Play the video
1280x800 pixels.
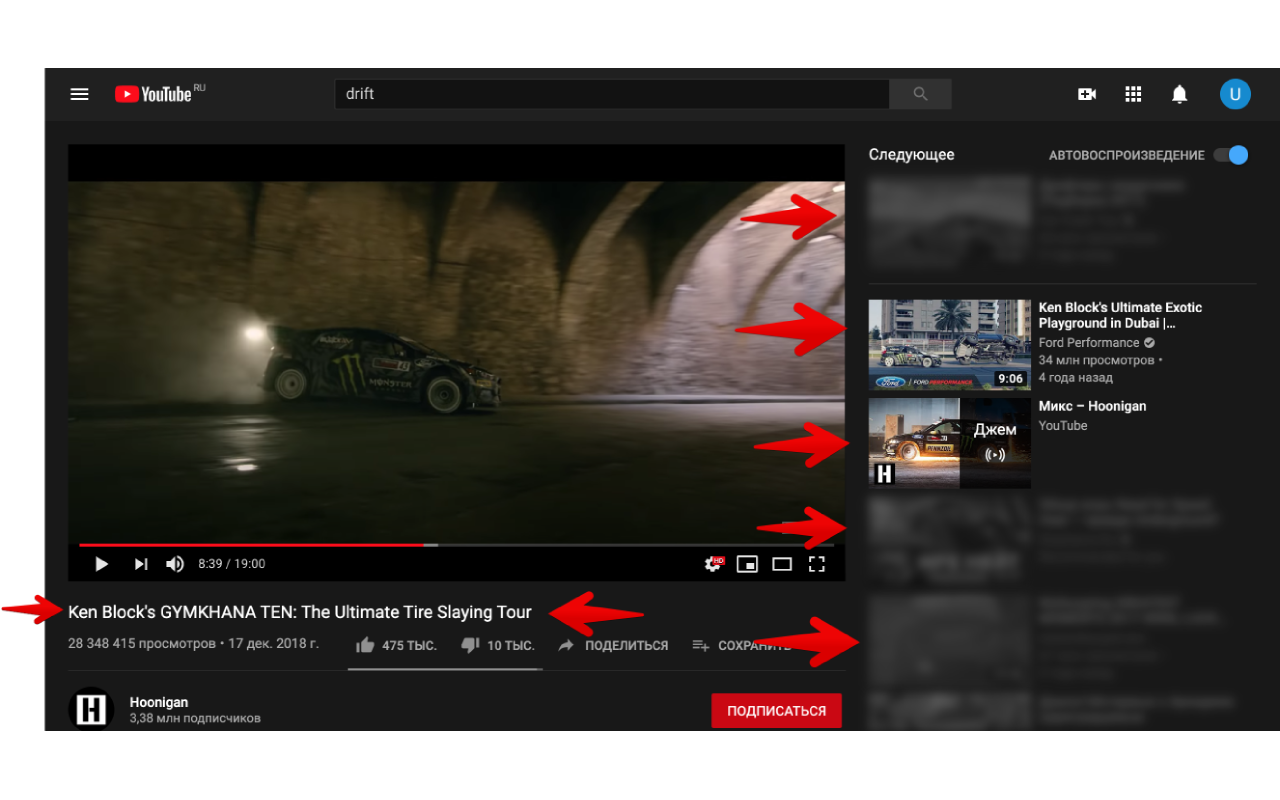tap(101, 564)
